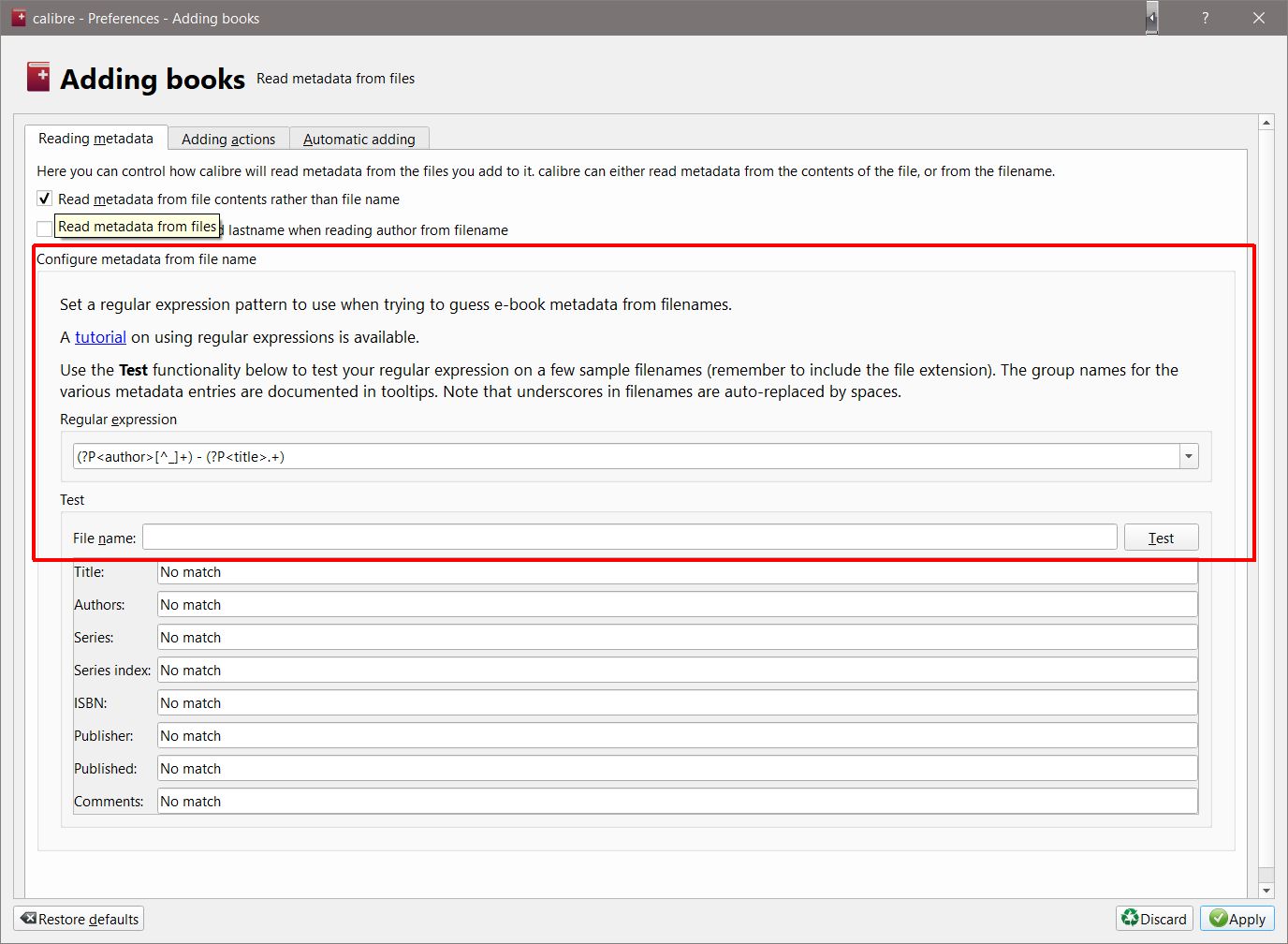Open the Automatic adding tab
Screen dimensions: 1288x944
(x=359, y=139)
